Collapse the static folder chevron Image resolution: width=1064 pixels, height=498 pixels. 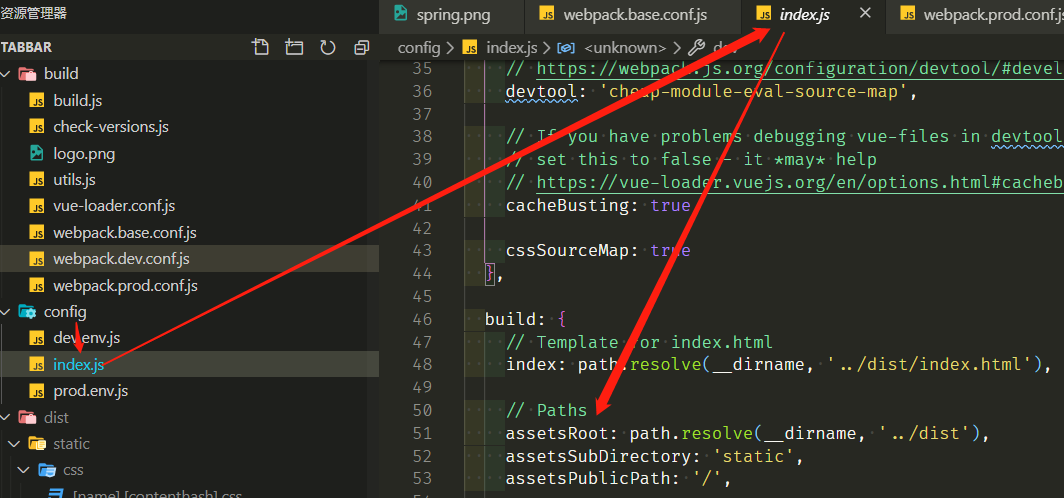pyautogui.click(x=15, y=444)
